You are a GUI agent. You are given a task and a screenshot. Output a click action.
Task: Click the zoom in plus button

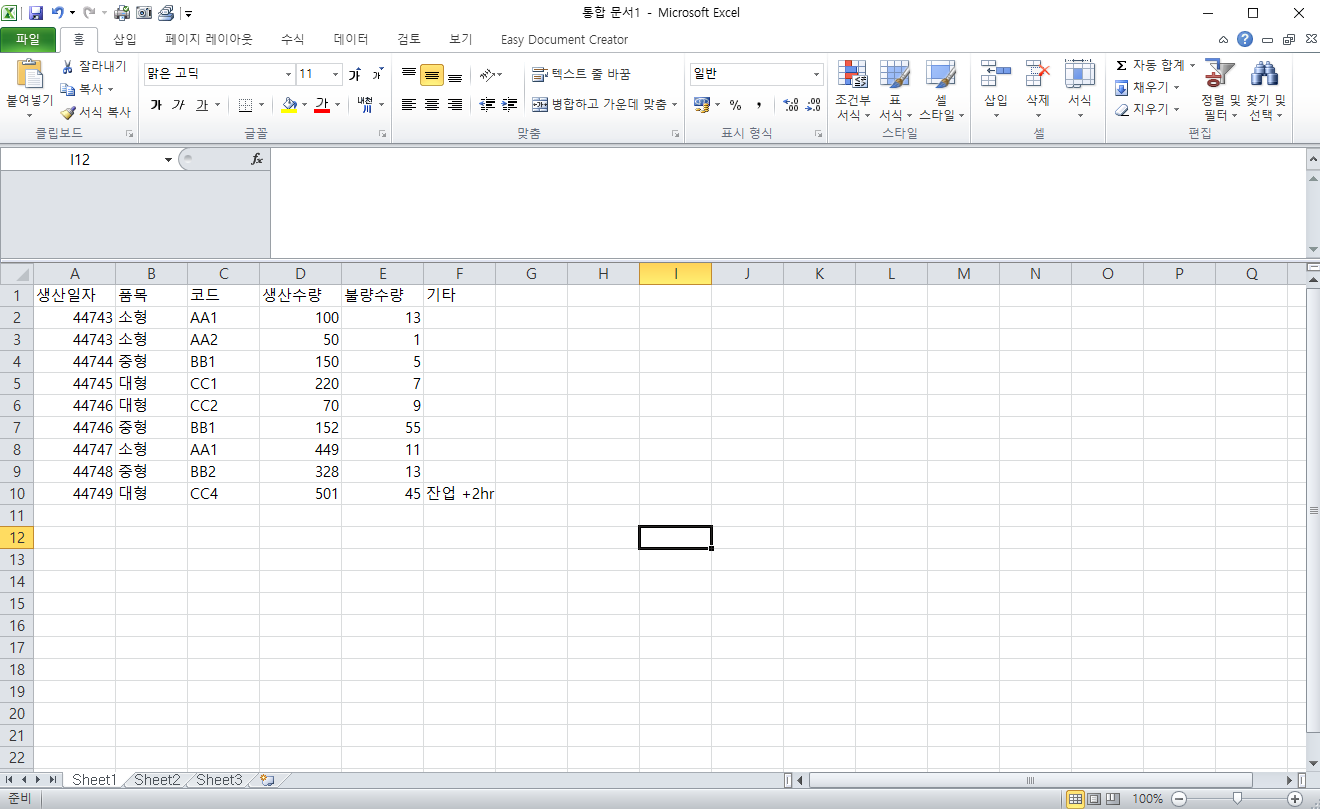coord(1295,798)
